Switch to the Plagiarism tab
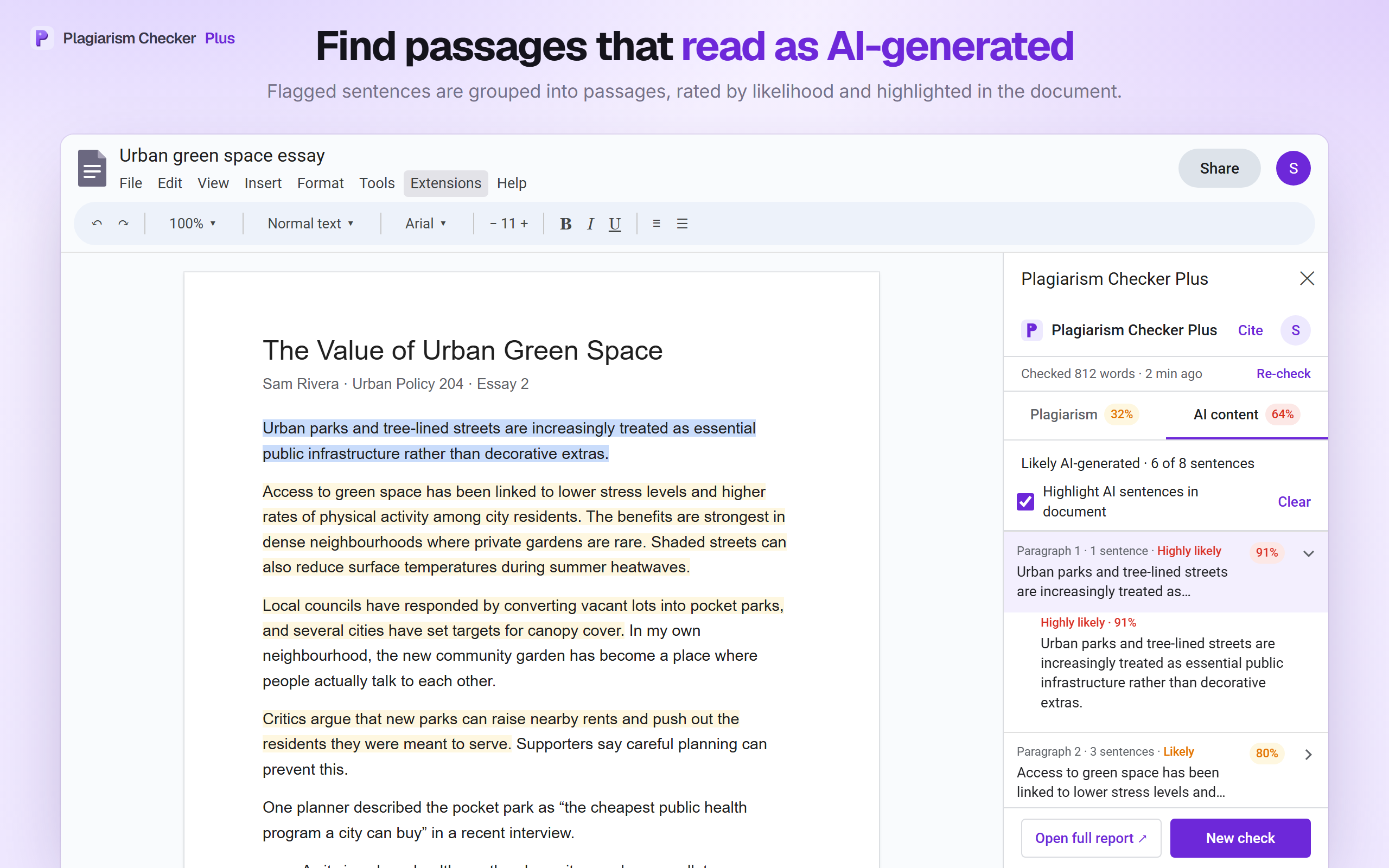The image size is (1389, 868). point(1084,414)
